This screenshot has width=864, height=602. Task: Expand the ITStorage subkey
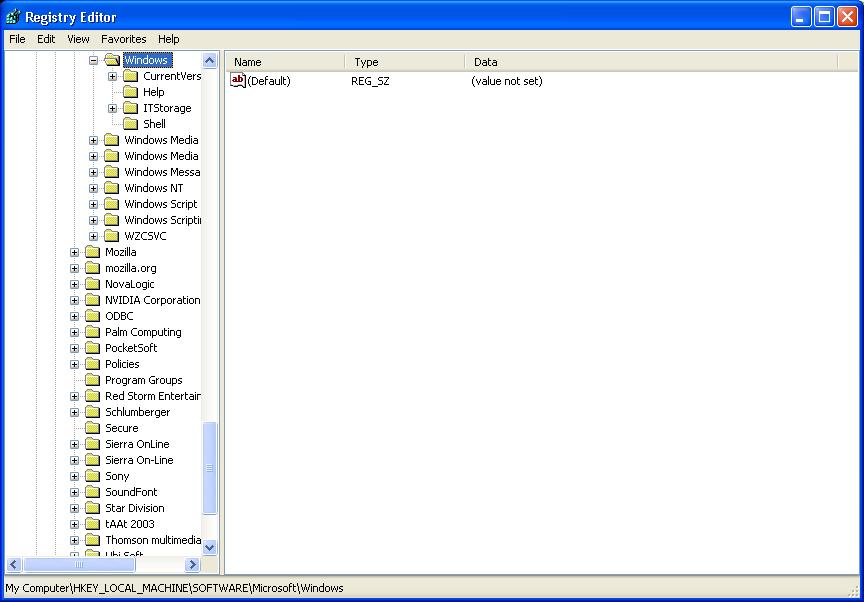tap(112, 108)
